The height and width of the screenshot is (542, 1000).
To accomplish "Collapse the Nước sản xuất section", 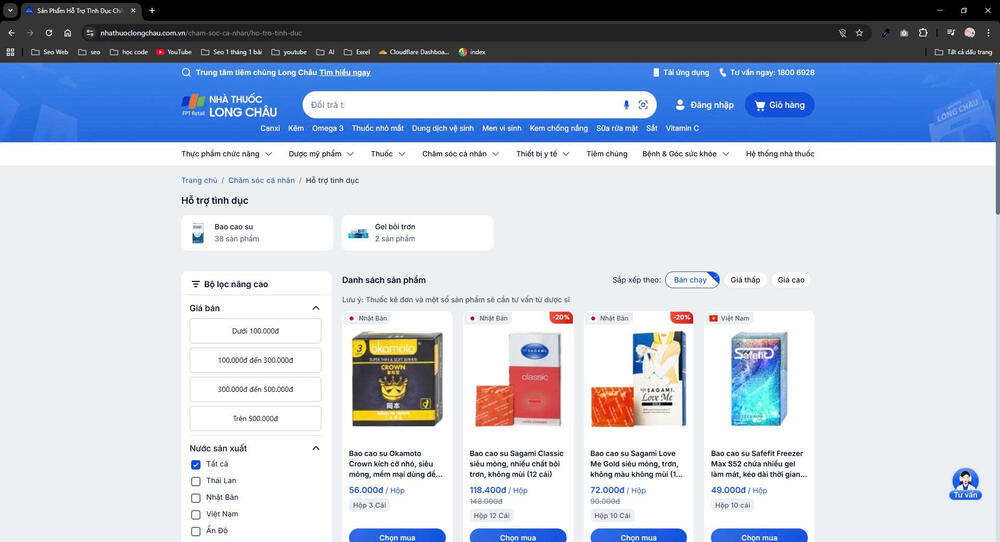I will pos(316,448).
